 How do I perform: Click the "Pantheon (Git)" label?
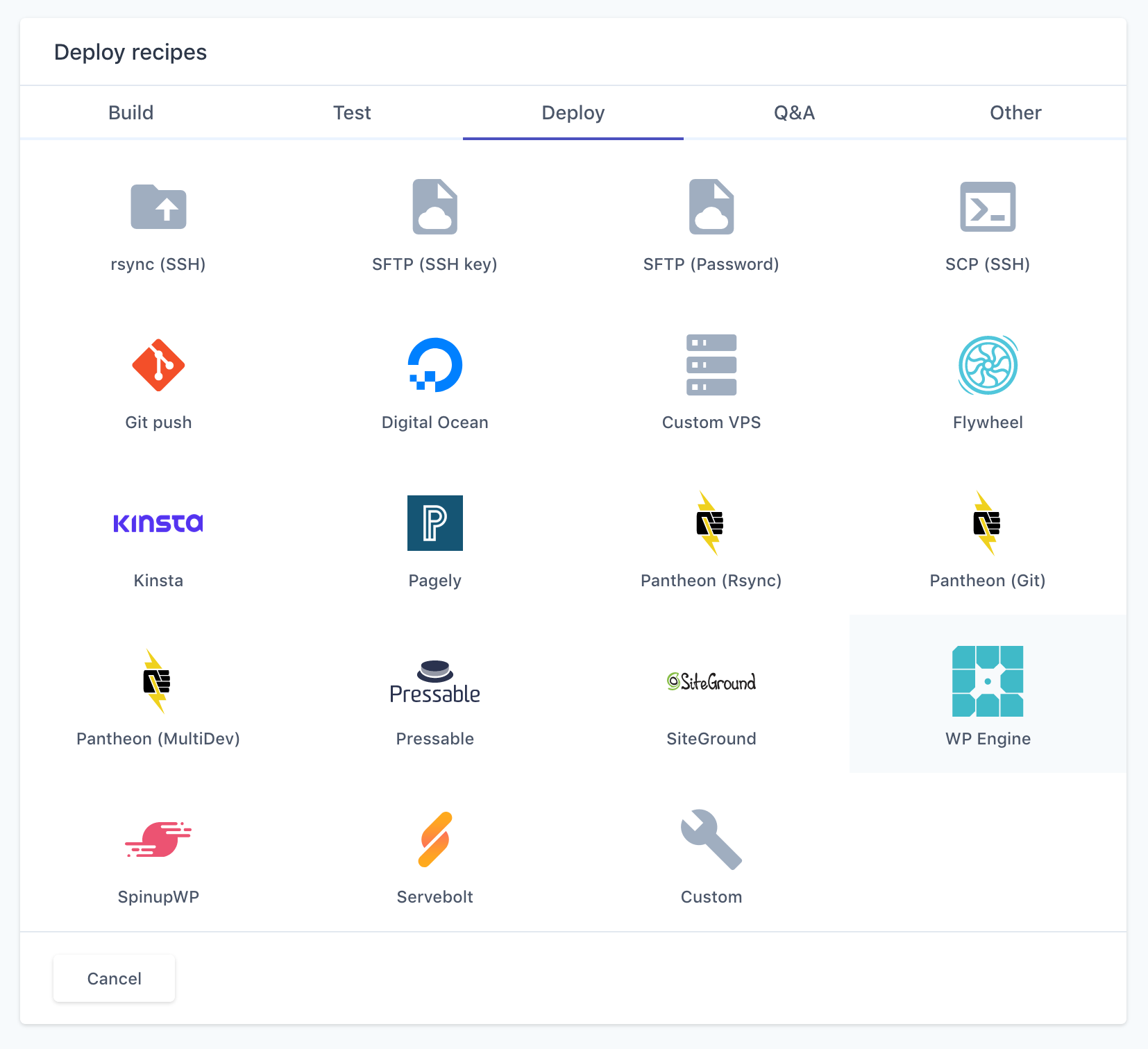tap(988, 581)
